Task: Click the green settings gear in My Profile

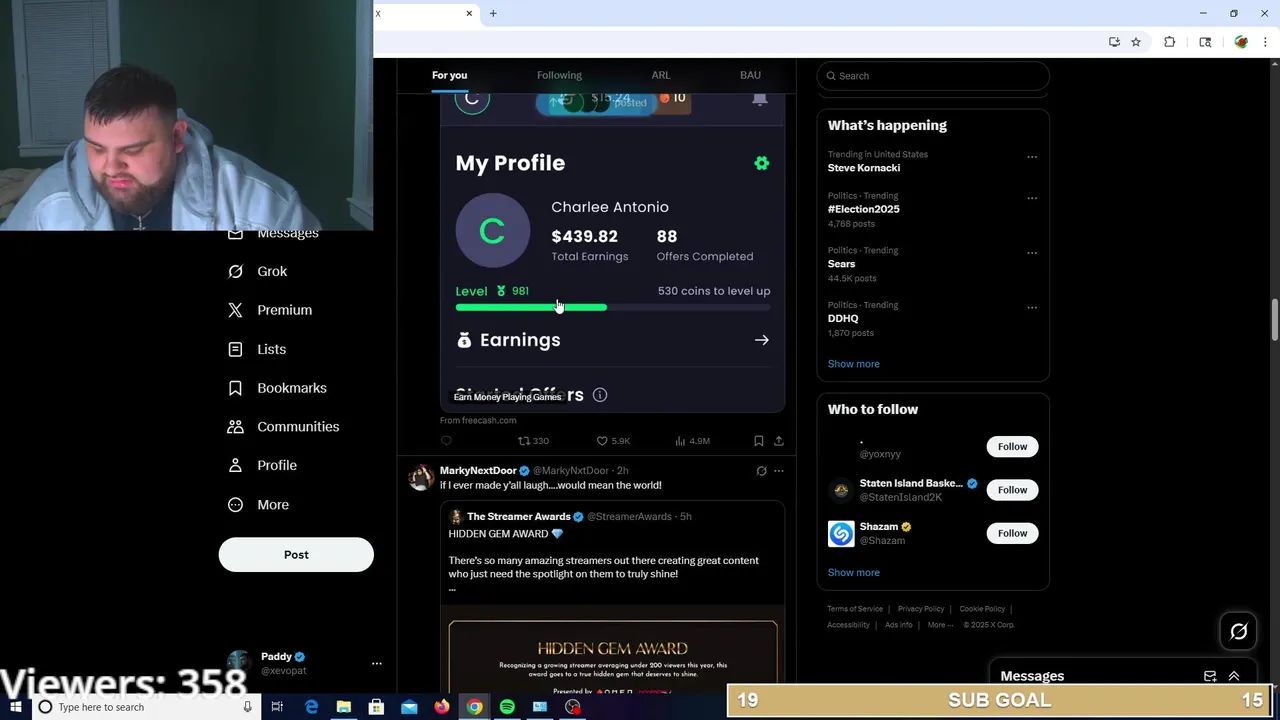Action: tap(762, 163)
